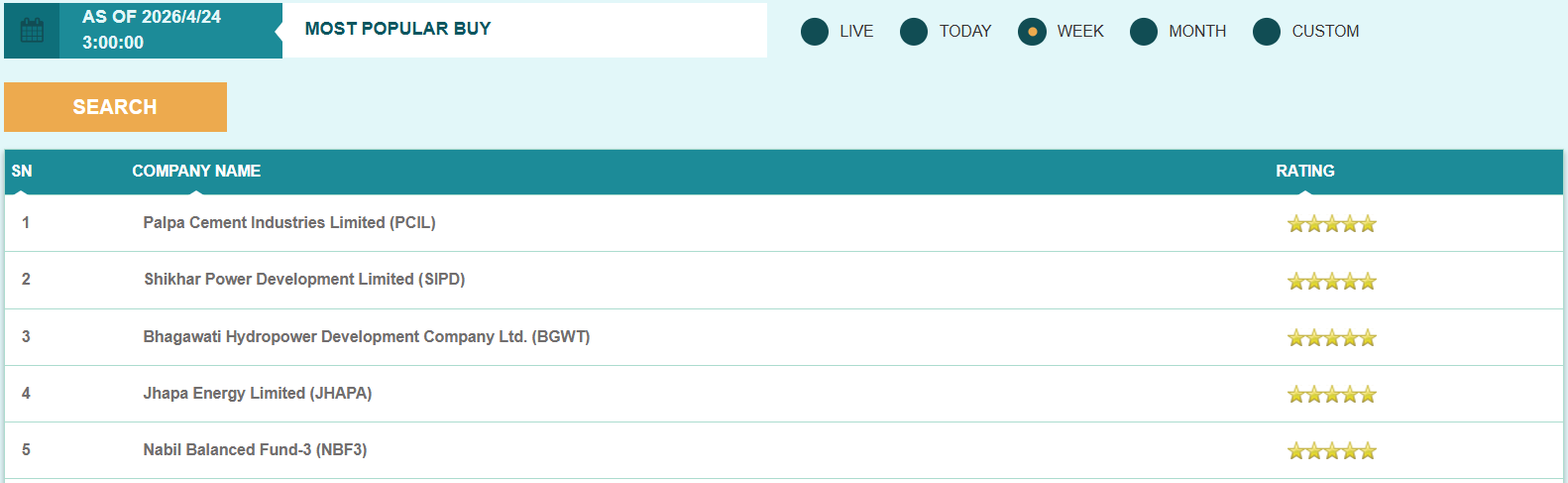The width and height of the screenshot is (1568, 483).
Task: Sort by COMPANY NAME column header
Action: click(x=196, y=172)
